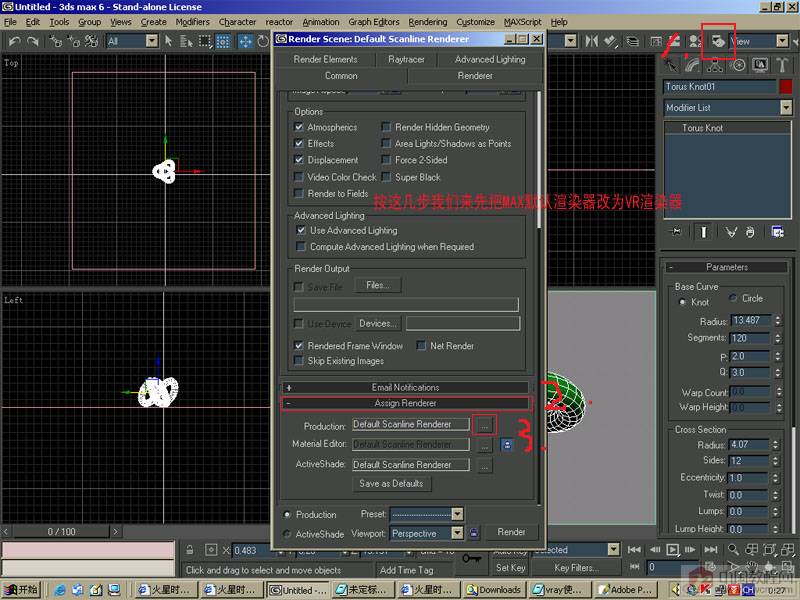Enable Render Hidden Geometry
800x600 pixels.
(x=386, y=127)
